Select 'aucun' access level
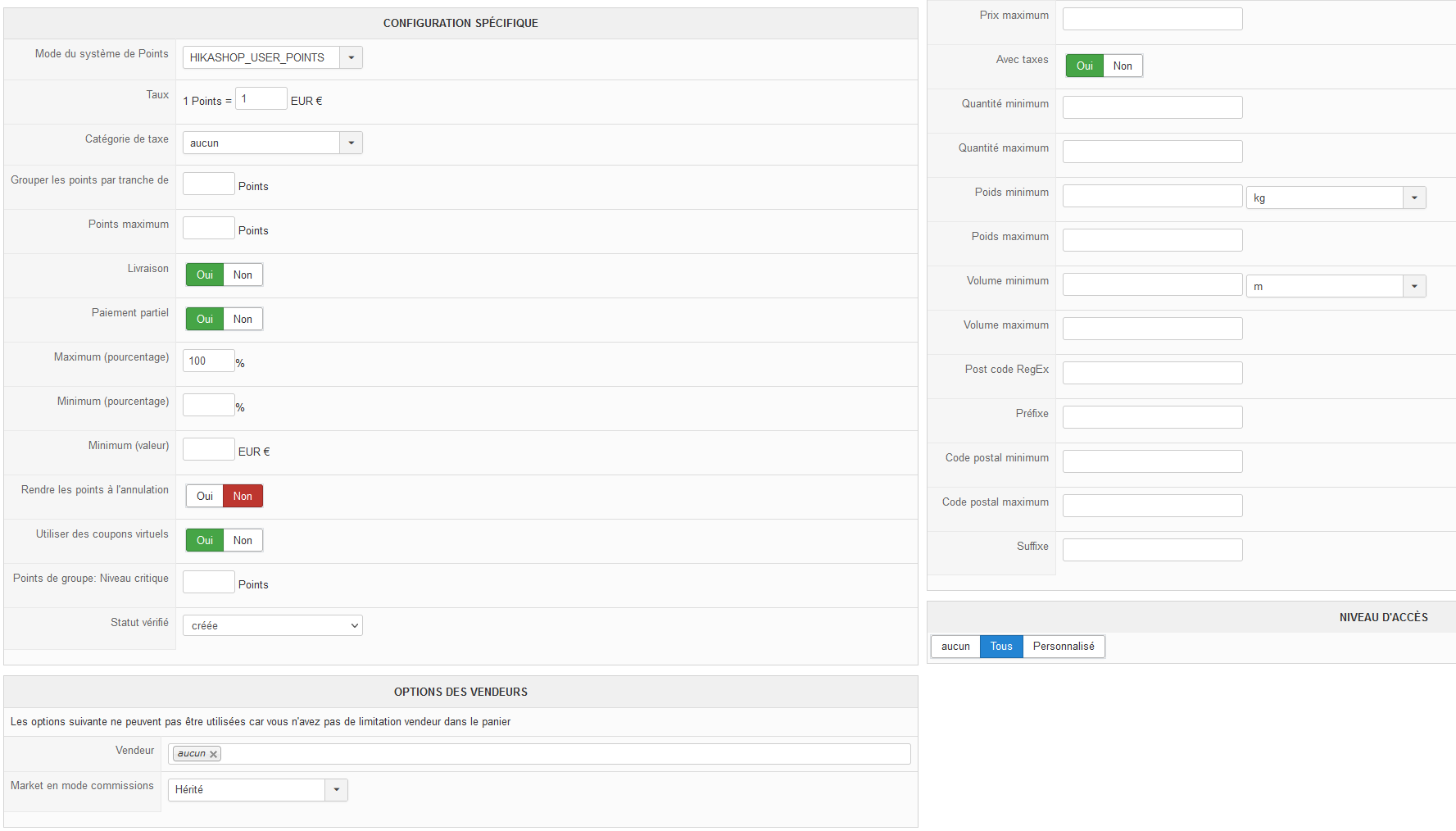This screenshot has height=831, width=1456. [x=955, y=647]
